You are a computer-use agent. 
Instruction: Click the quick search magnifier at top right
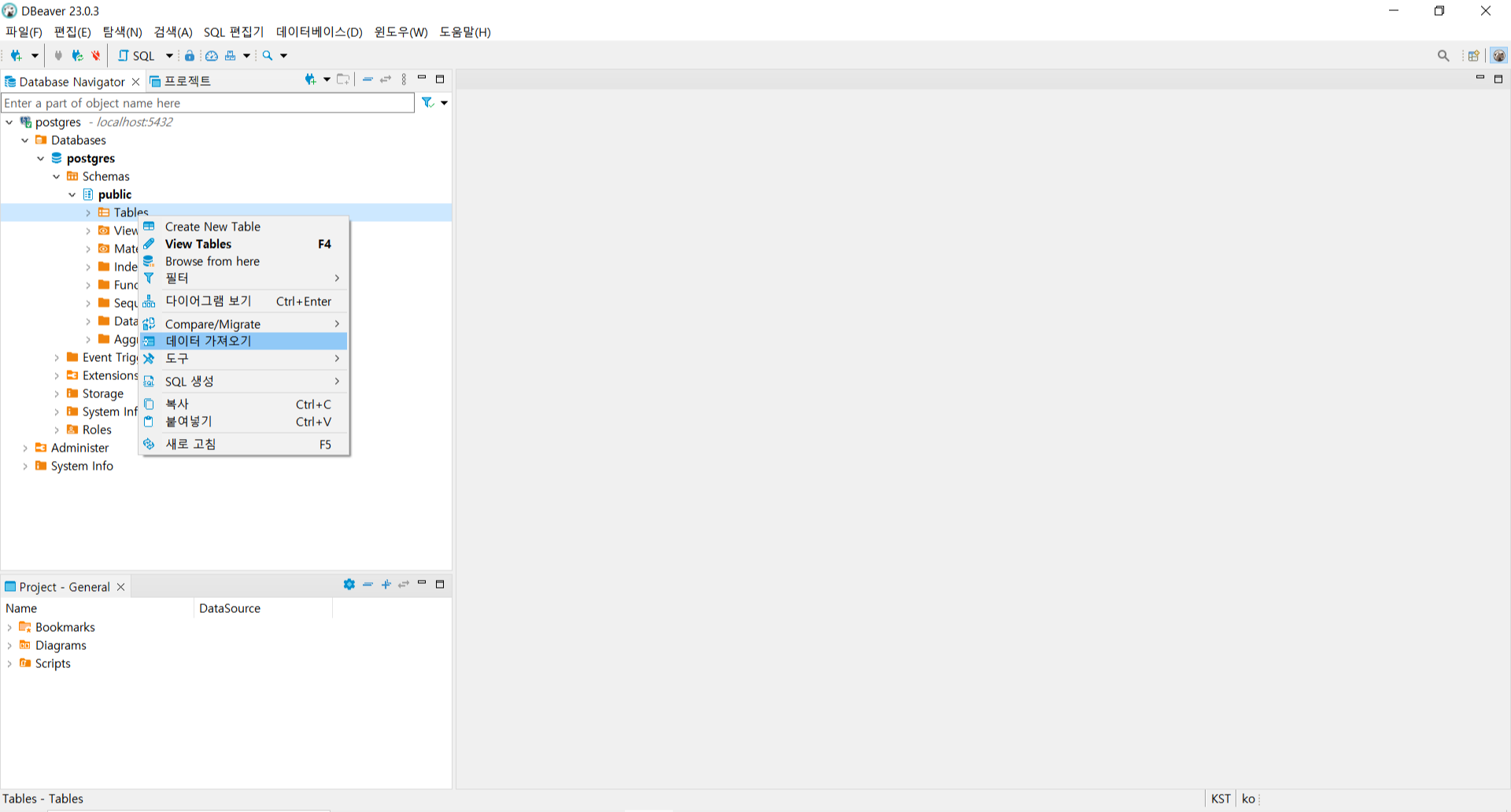tap(1443, 56)
